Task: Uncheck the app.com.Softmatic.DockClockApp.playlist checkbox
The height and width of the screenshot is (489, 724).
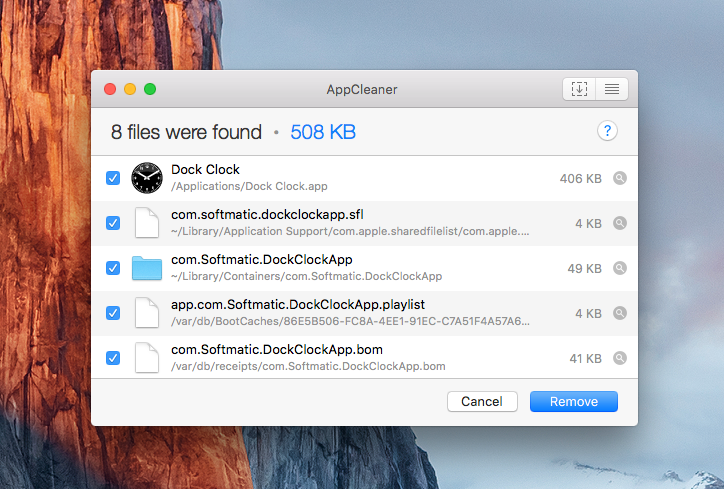Action: point(113,313)
